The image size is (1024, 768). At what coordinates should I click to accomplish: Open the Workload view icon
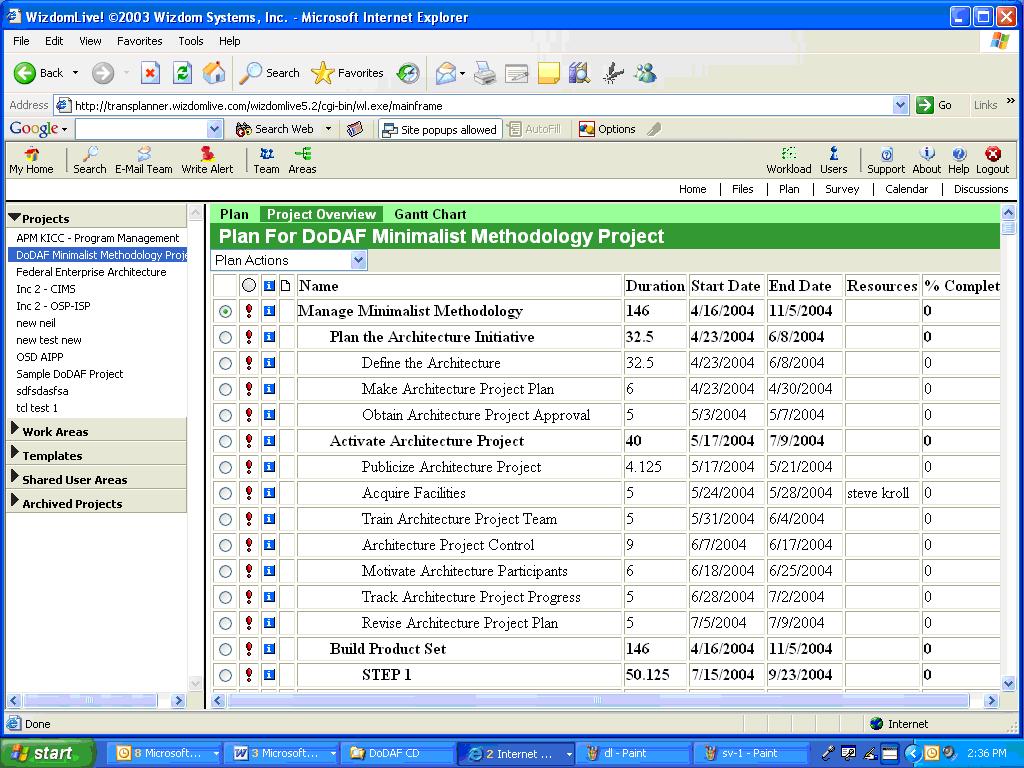788,160
